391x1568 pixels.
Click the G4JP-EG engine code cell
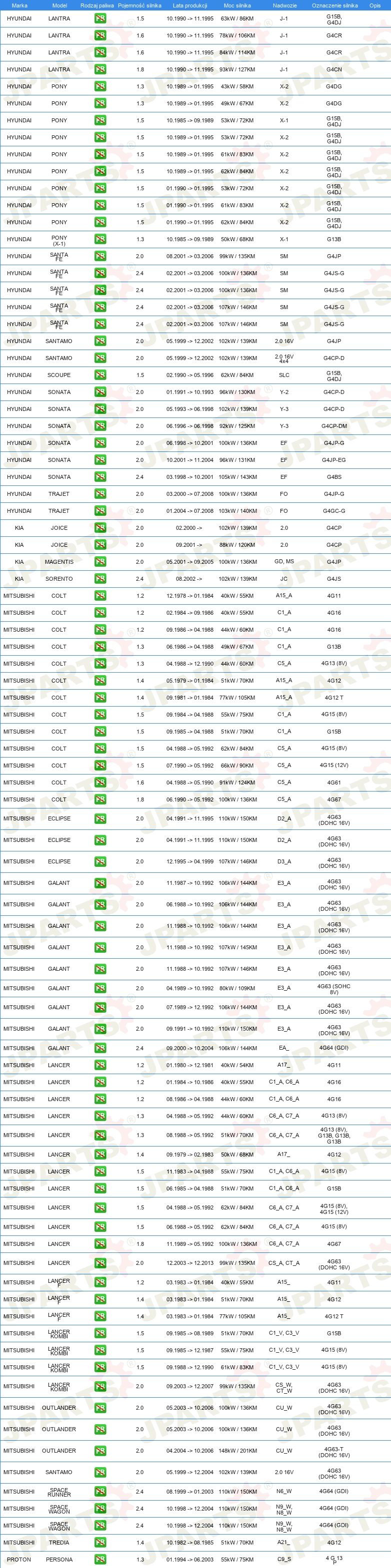point(334,459)
